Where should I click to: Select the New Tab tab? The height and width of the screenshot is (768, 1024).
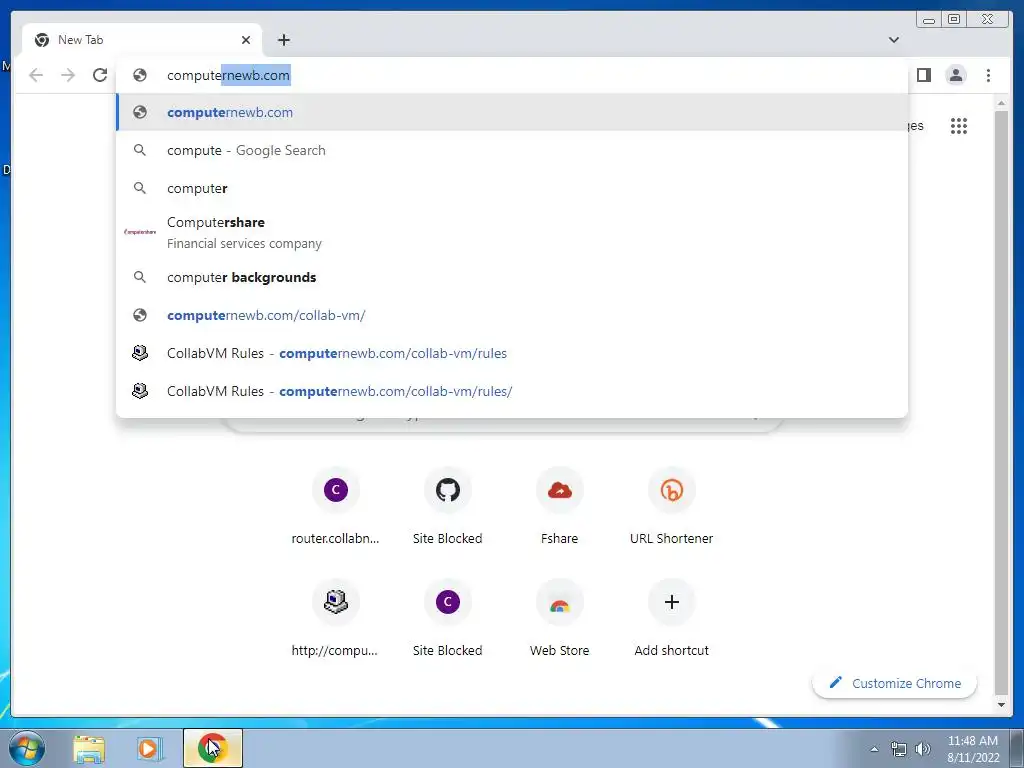pyautogui.click(x=142, y=40)
